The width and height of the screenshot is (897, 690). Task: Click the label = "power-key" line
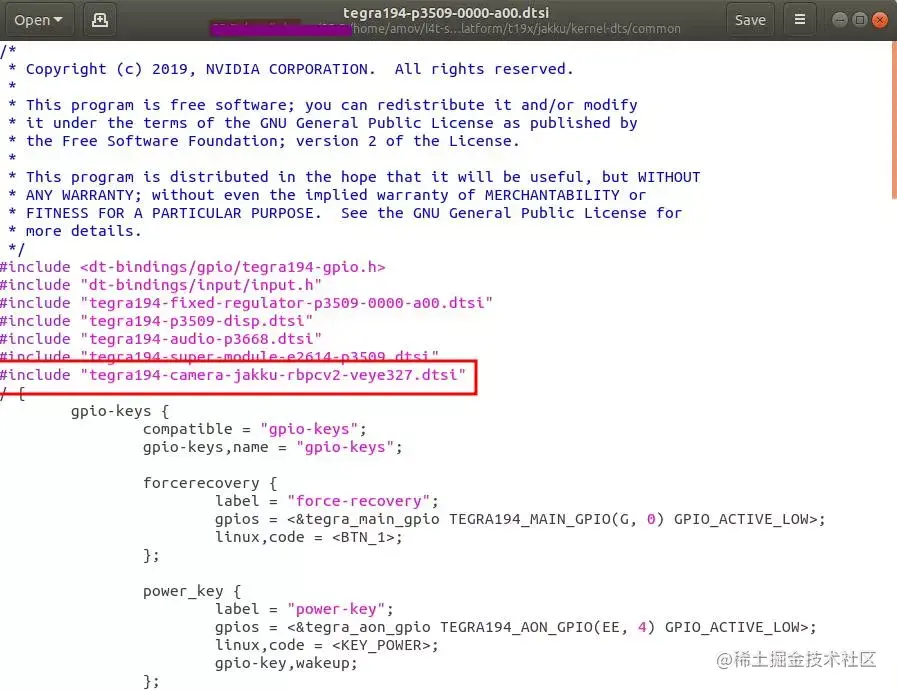coord(304,609)
